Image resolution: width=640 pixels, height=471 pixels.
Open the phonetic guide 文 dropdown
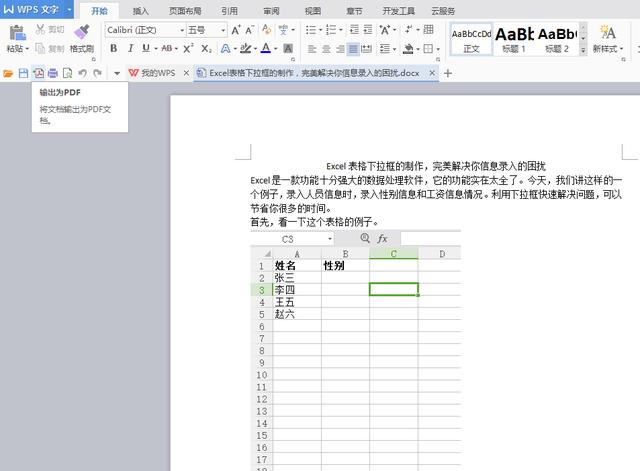click(293, 30)
